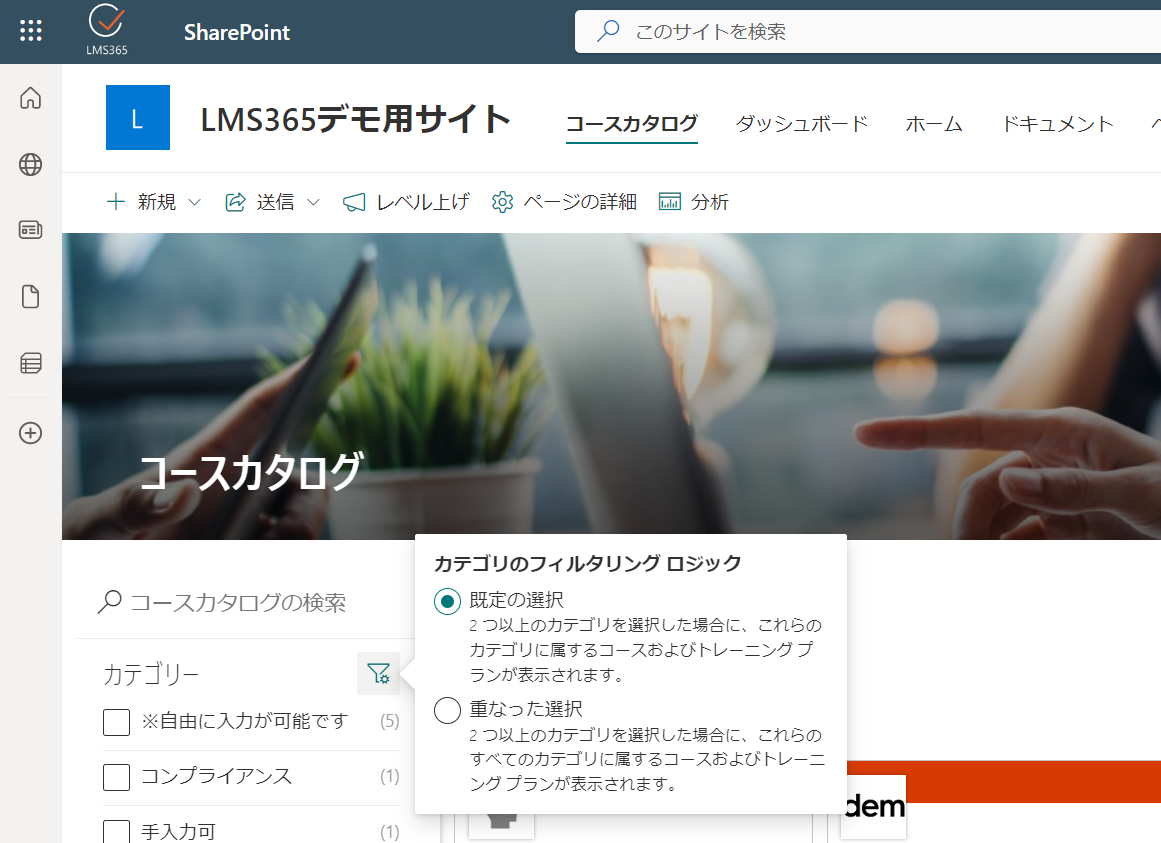This screenshot has width=1161, height=843.
Task: Open the ドキュメント navigation tab
Action: pyautogui.click(x=1057, y=124)
